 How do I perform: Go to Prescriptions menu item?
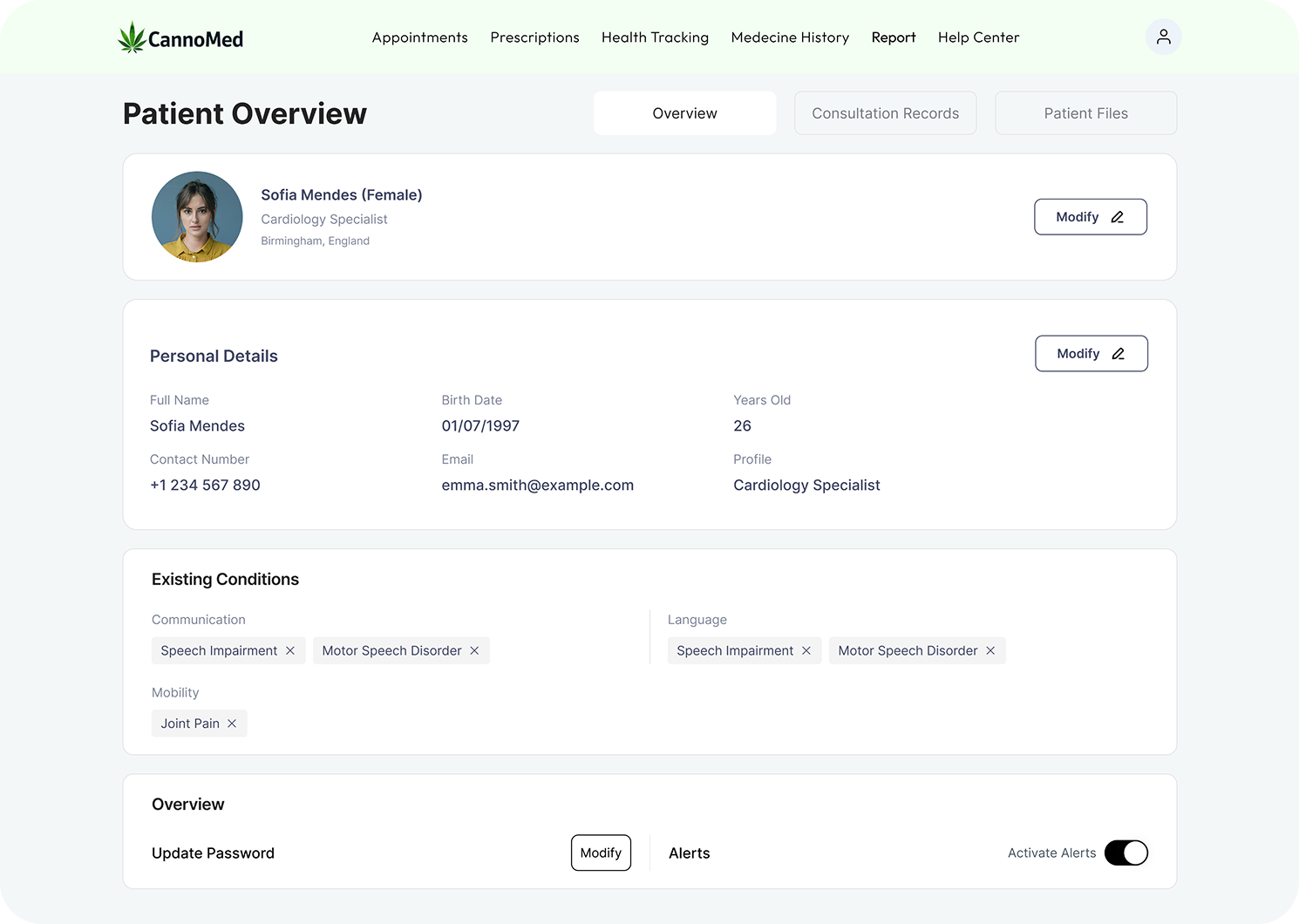point(534,37)
